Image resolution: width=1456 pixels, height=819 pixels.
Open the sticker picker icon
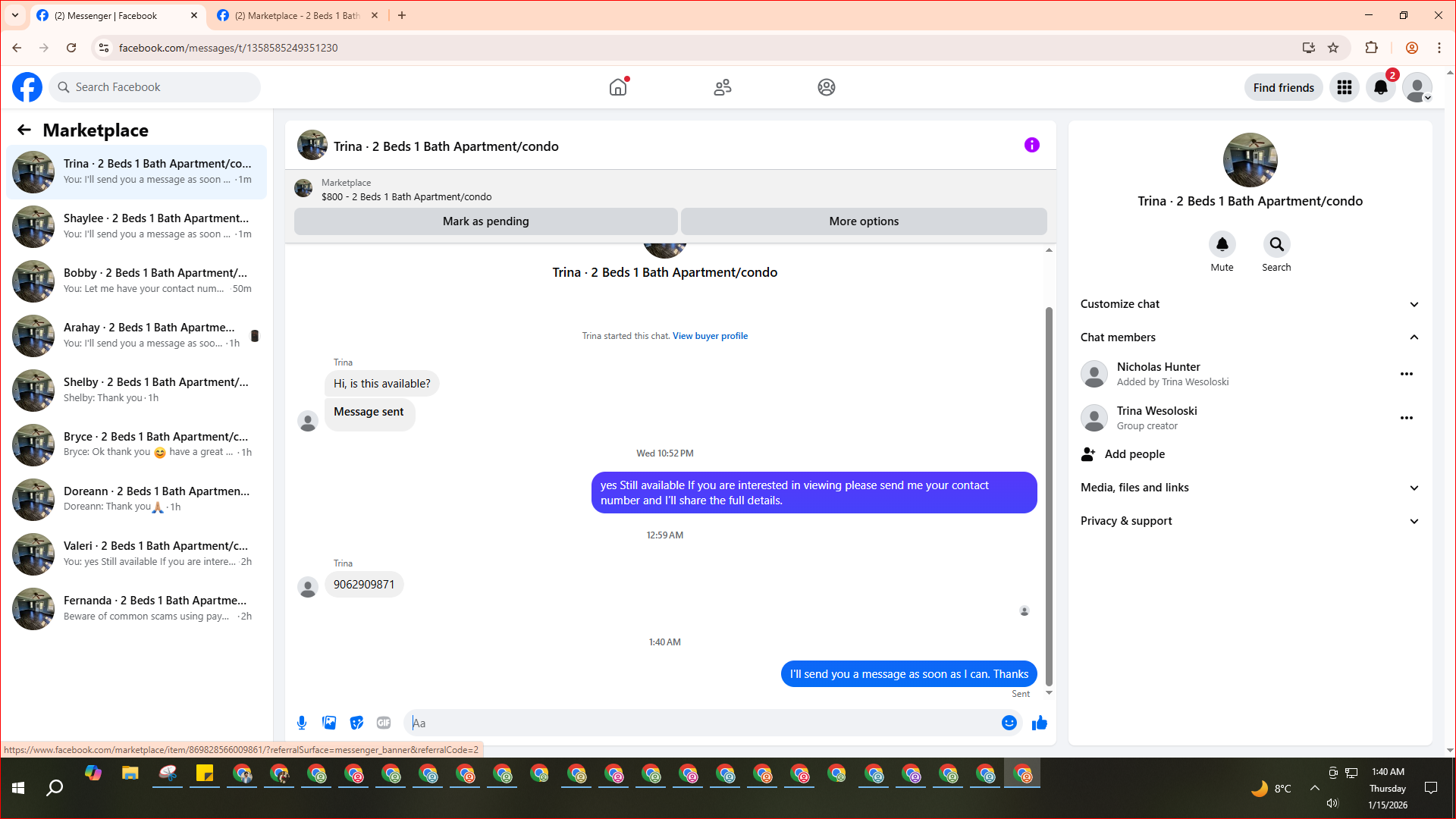(356, 723)
